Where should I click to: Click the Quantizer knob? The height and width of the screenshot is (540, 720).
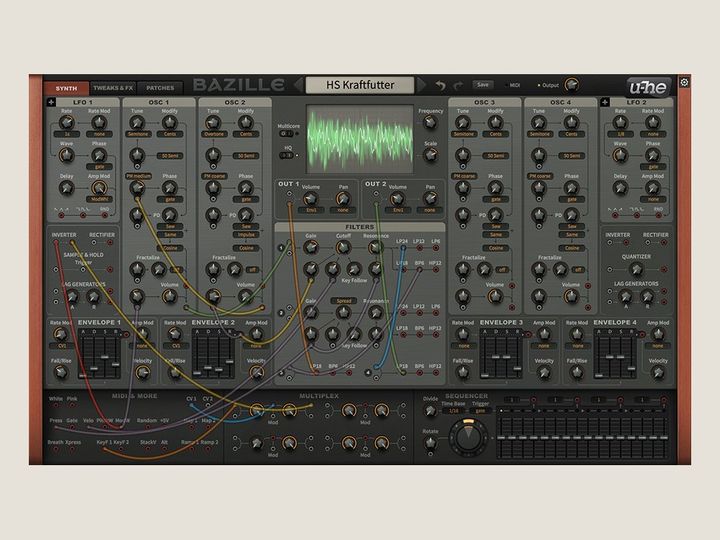point(636,269)
